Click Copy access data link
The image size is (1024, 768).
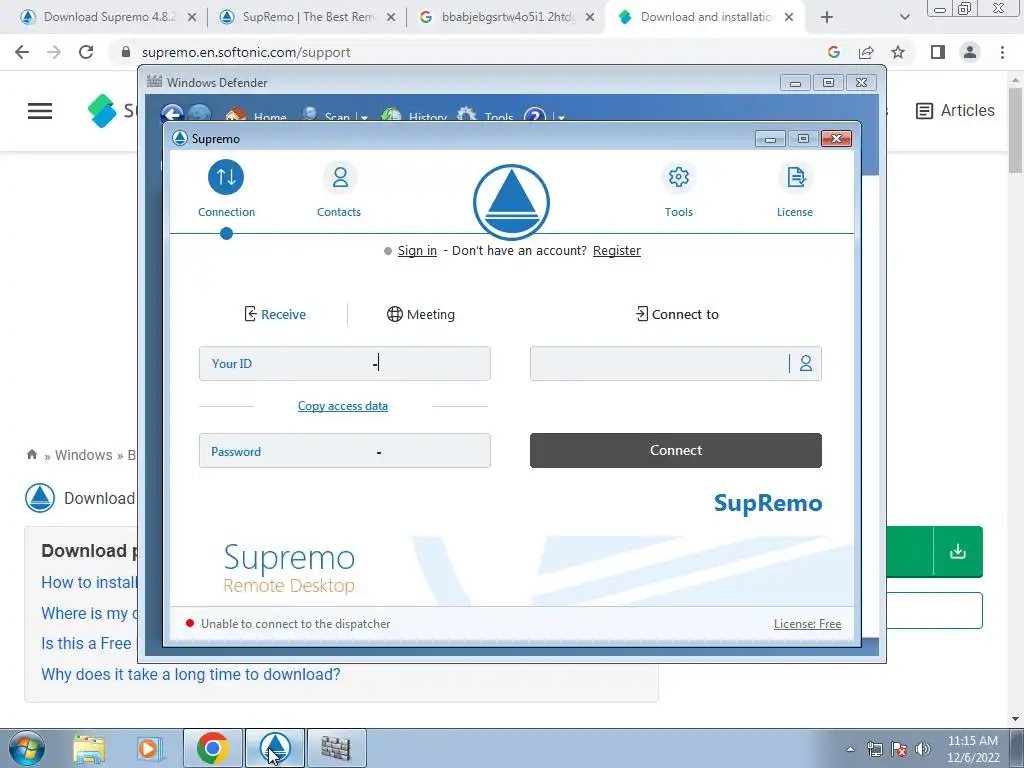[x=343, y=406]
